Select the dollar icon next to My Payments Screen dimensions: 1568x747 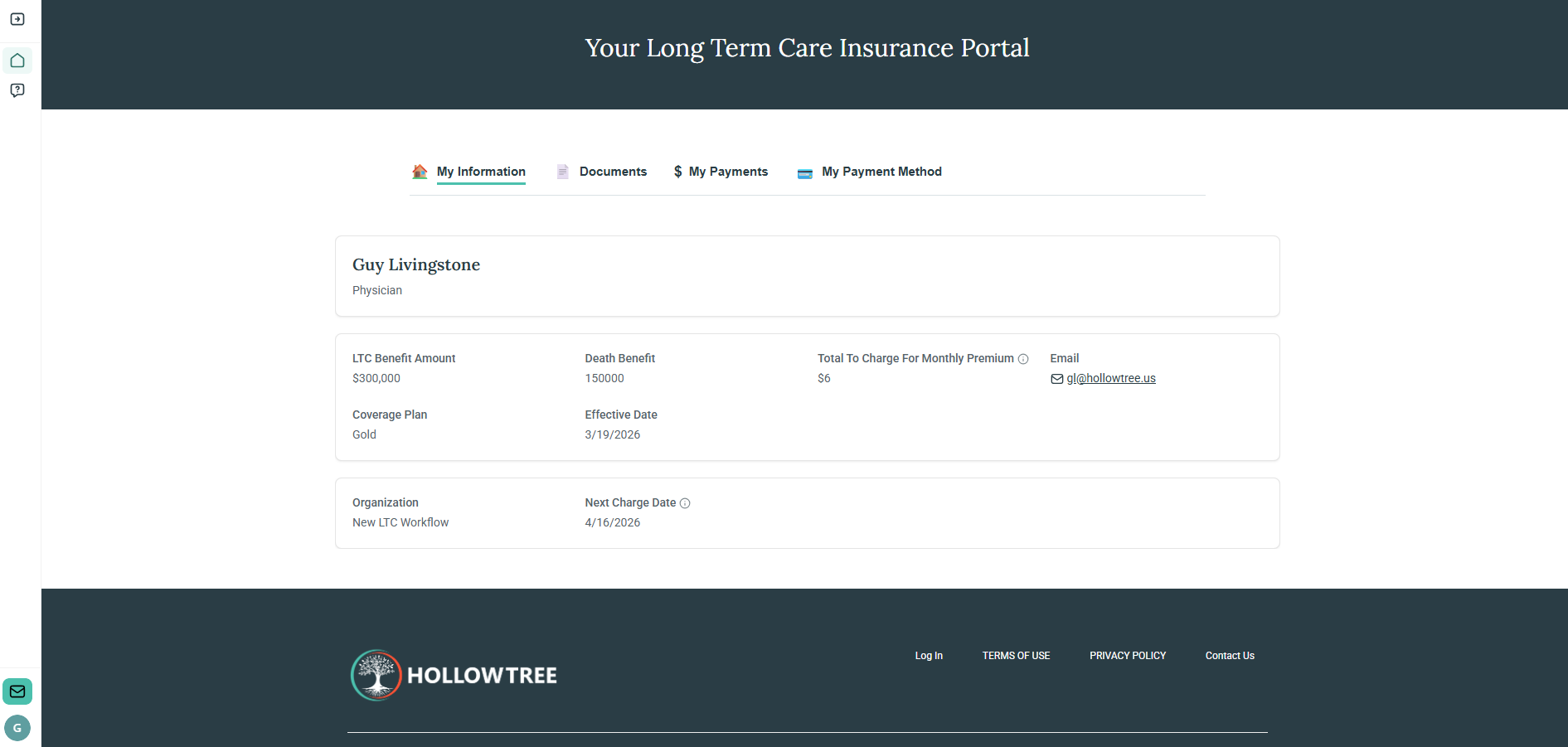pyautogui.click(x=677, y=172)
